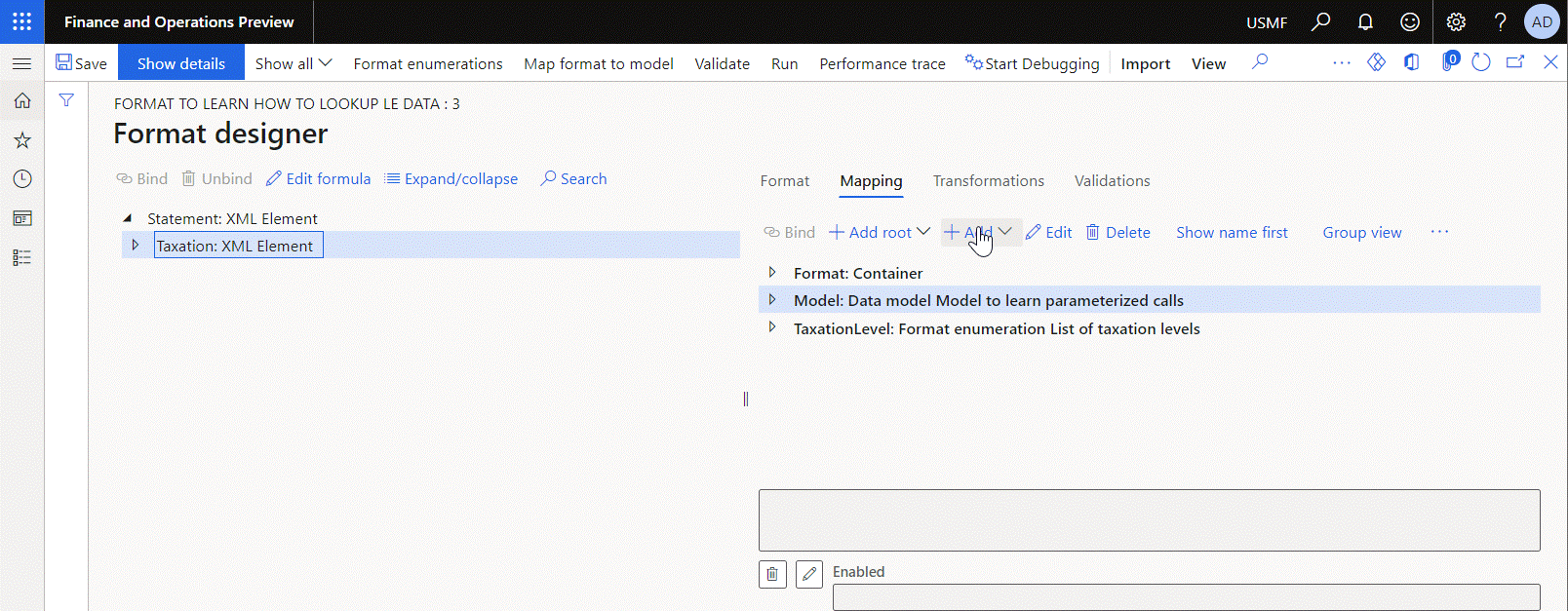The height and width of the screenshot is (611, 1568).
Task: Refresh the page icon
Action: click(1481, 62)
